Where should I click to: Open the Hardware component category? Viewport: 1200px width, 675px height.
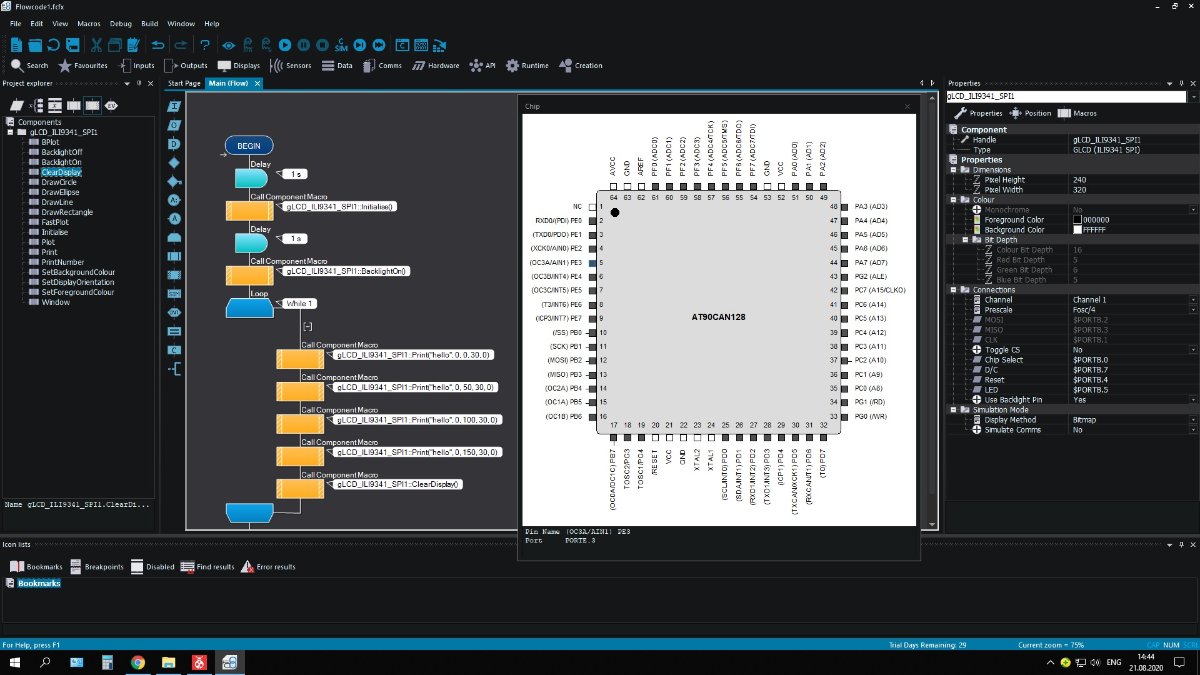click(434, 65)
